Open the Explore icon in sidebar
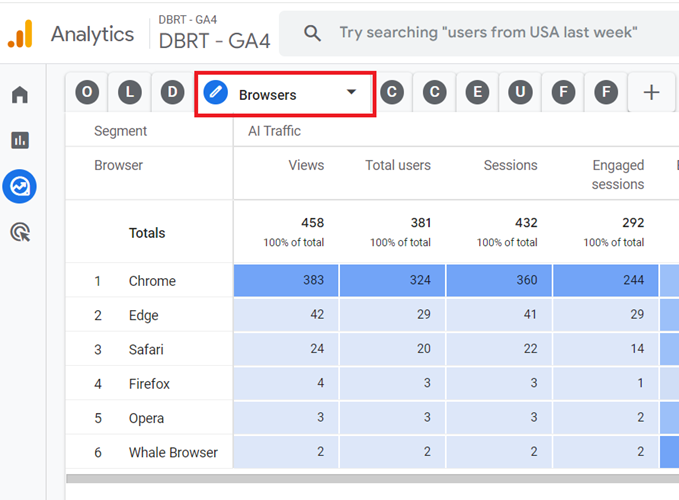 (20, 187)
